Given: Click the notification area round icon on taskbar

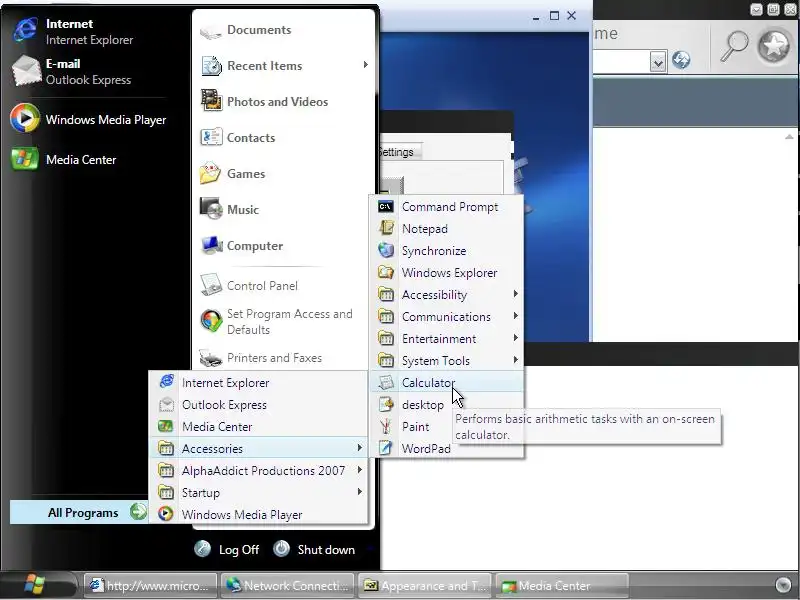Looking at the screenshot, I should (x=783, y=585).
